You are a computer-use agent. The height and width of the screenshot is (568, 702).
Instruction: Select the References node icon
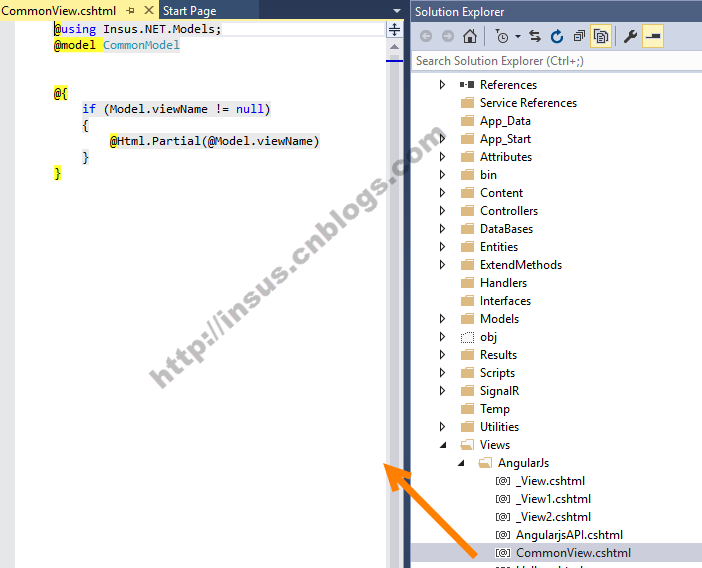pos(467,85)
